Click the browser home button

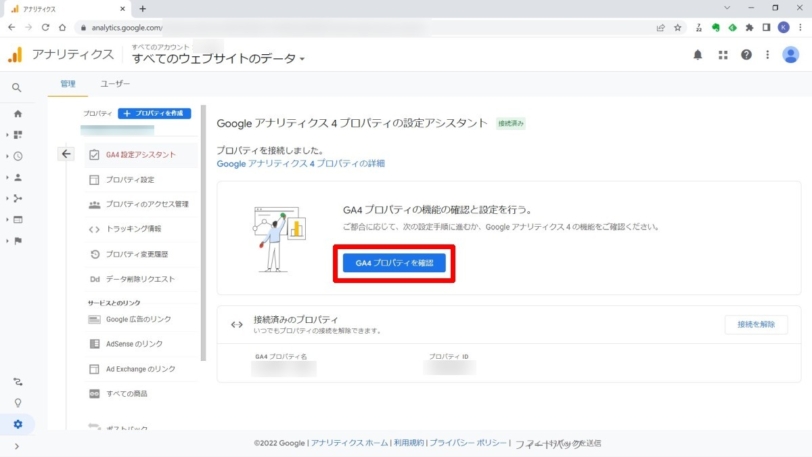coord(62,27)
